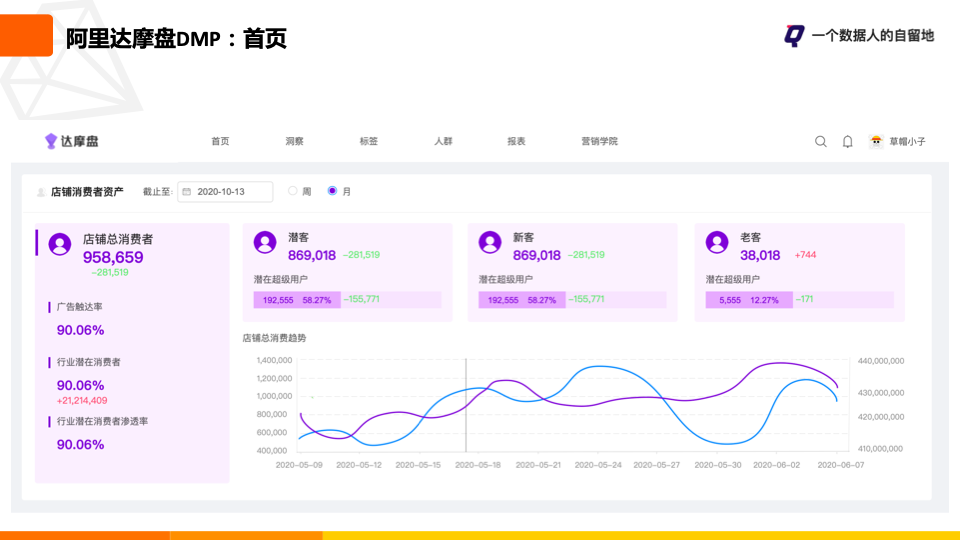Click the 行业潜在消费者渗透率 label
Viewport: 960px width, 540px height.
tap(102, 421)
